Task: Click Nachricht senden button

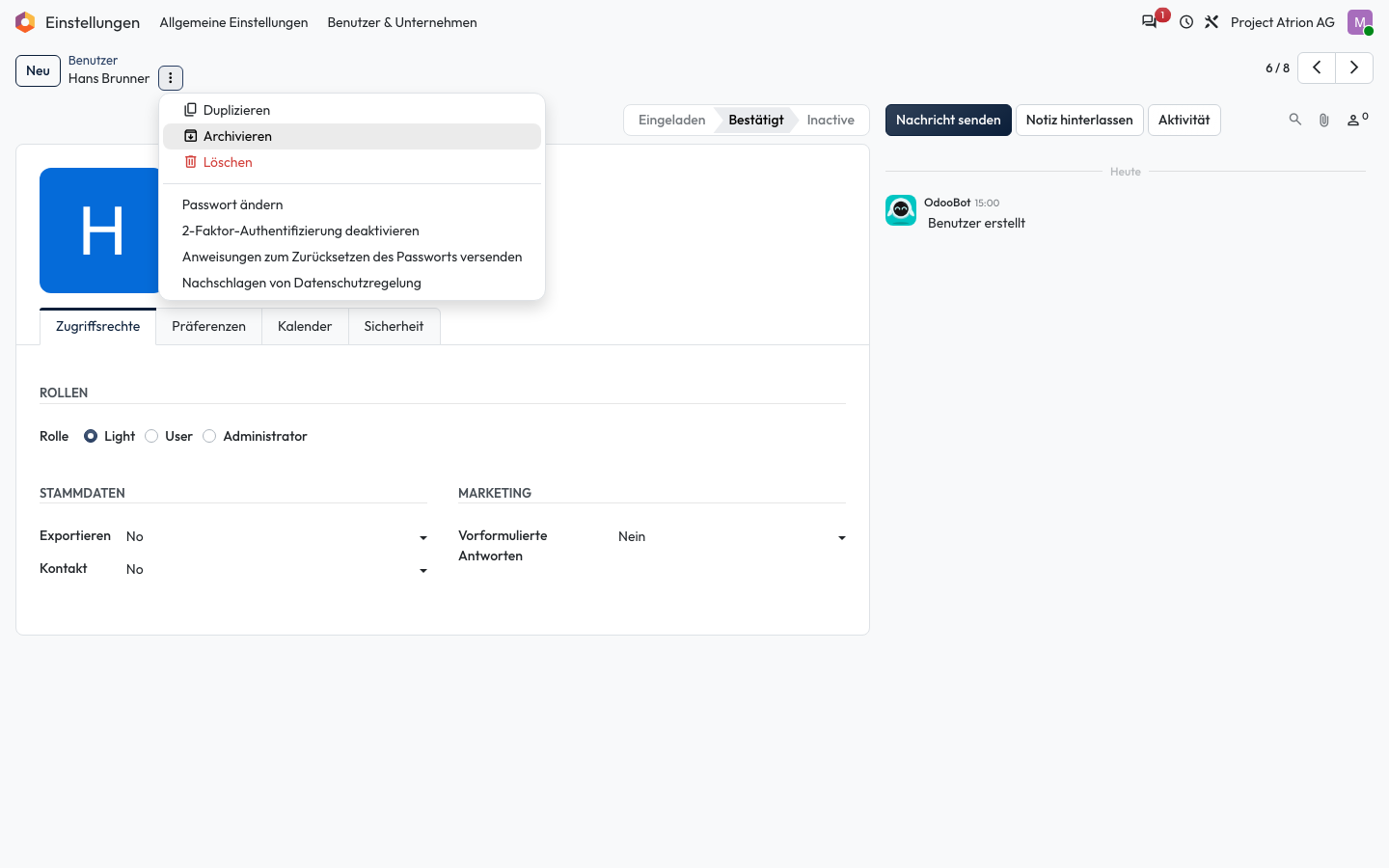Action: 948,120
